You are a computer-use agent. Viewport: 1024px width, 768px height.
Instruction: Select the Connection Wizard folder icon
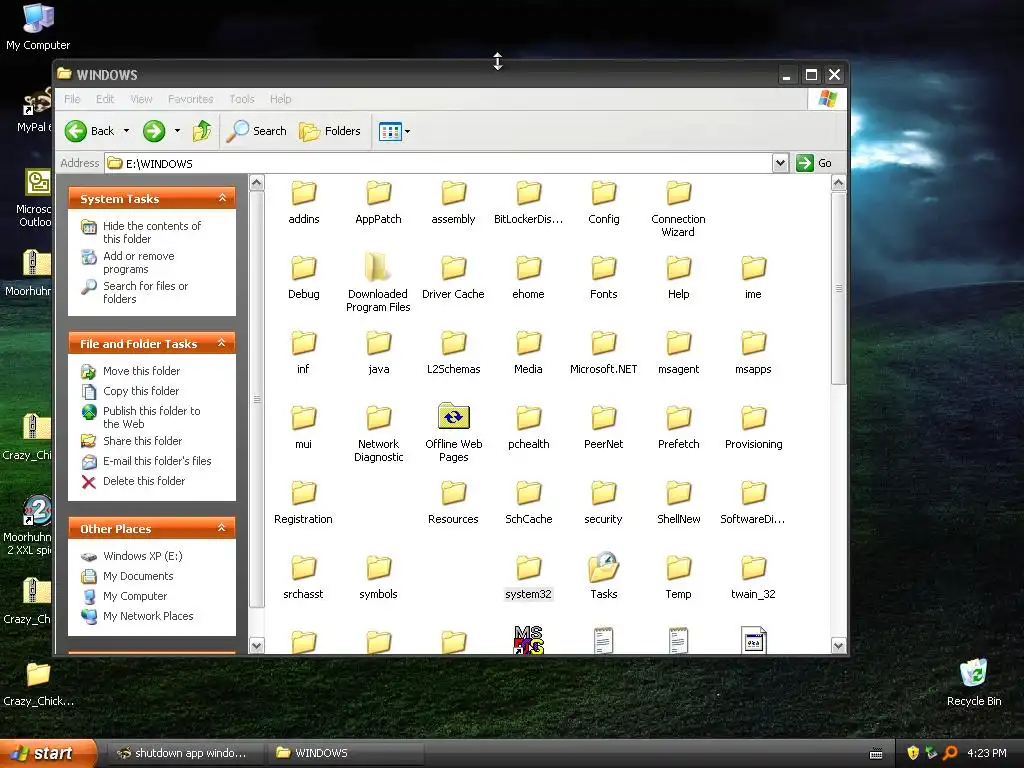click(679, 193)
